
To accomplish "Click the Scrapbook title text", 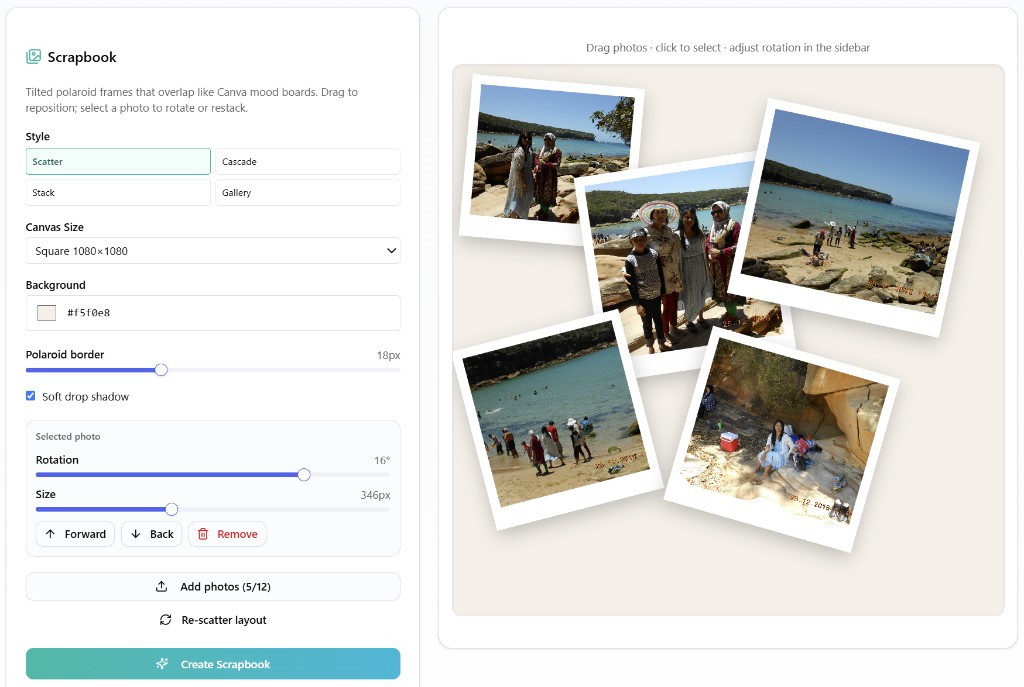I will (82, 57).
